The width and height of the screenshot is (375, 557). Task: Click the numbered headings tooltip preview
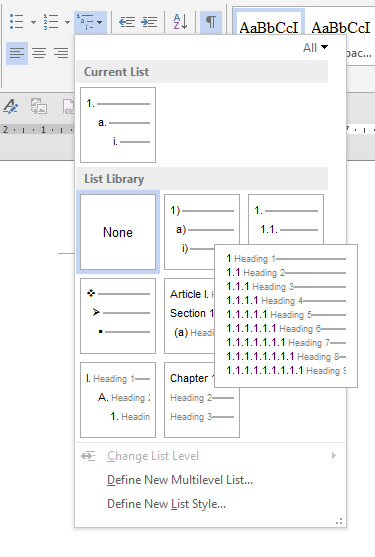click(x=286, y=316)
